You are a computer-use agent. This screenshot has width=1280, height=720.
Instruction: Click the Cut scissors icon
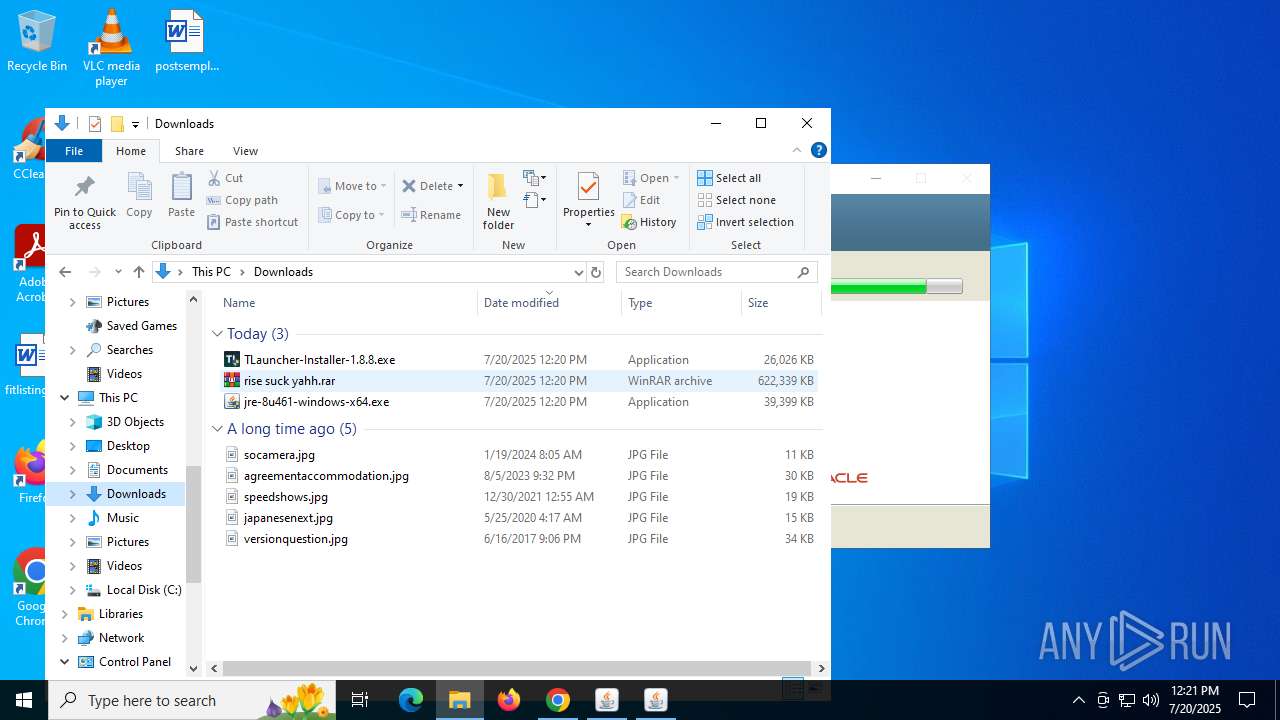[x=214, y=178]
